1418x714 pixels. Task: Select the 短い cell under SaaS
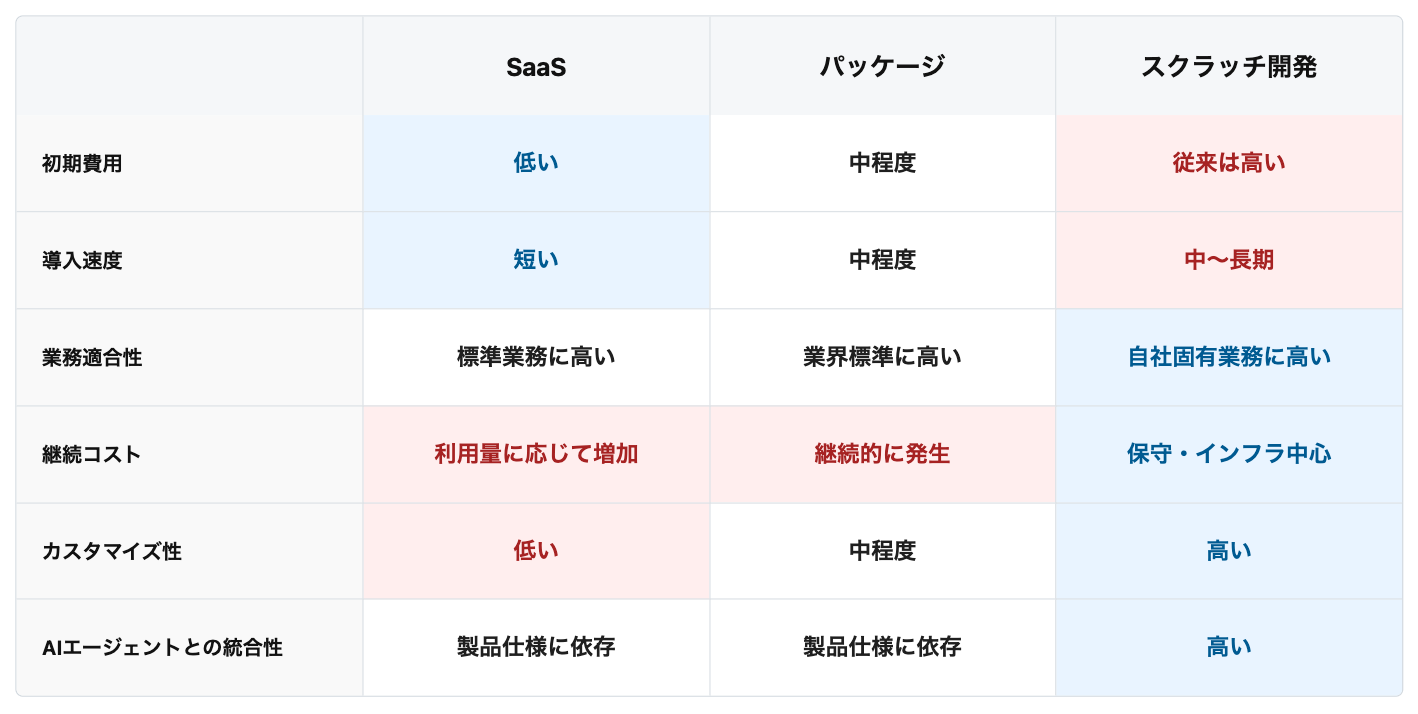536,260
